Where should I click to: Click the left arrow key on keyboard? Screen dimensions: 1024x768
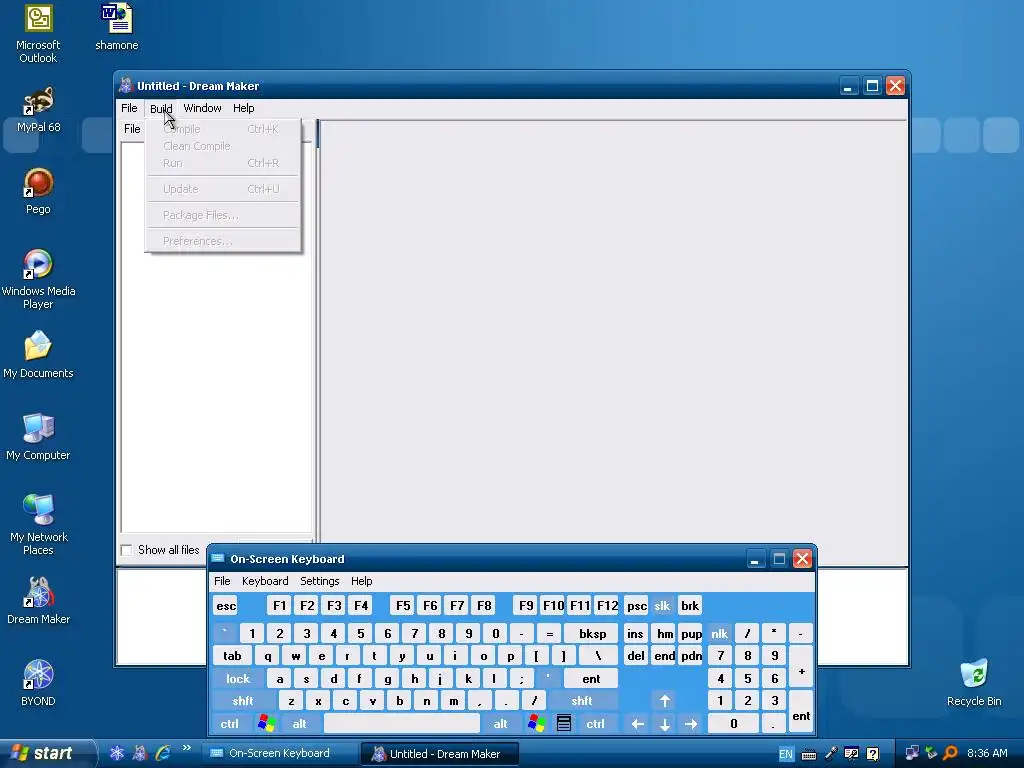638,724
